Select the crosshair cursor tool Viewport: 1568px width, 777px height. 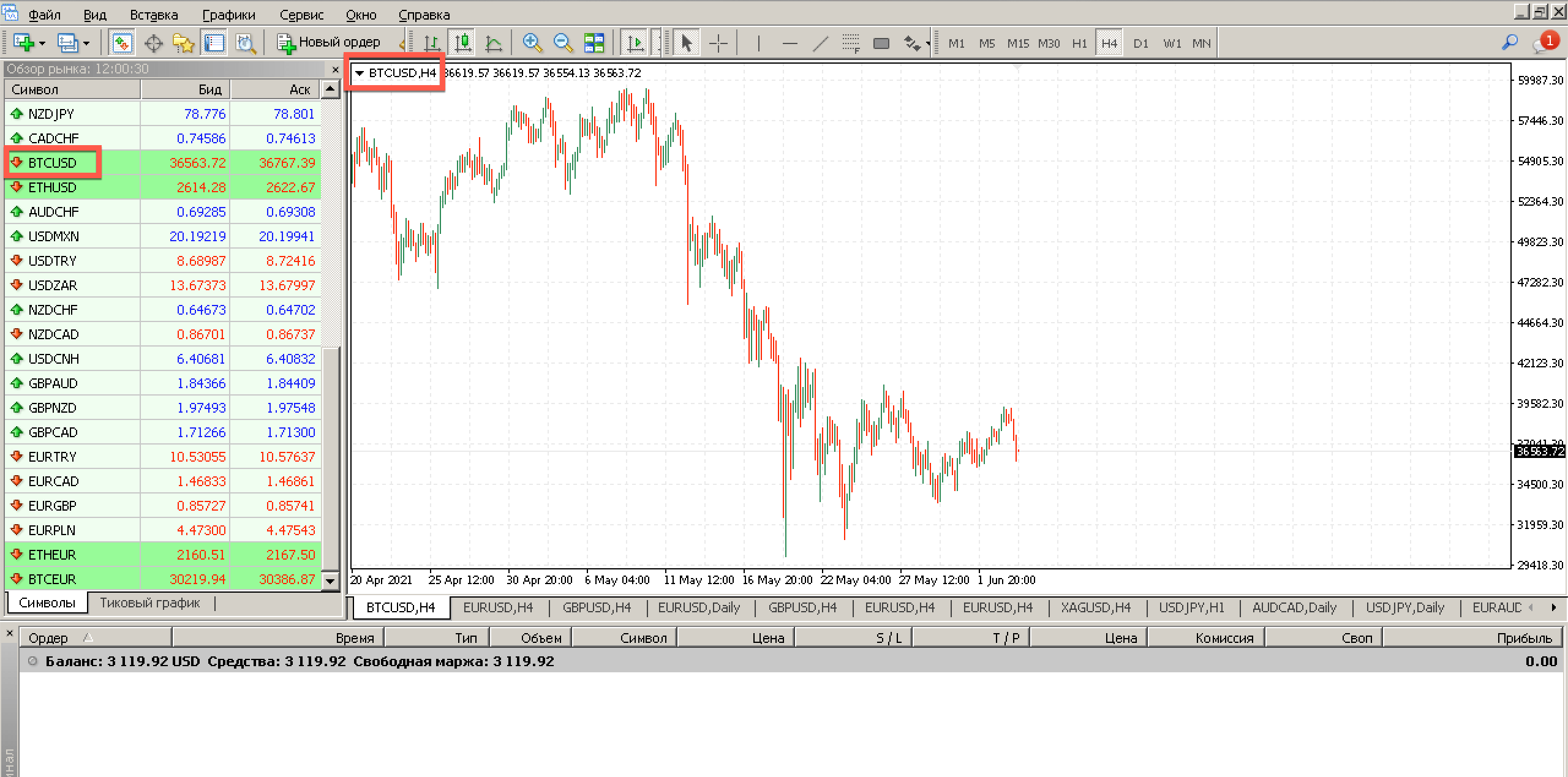tap(718, 43)
